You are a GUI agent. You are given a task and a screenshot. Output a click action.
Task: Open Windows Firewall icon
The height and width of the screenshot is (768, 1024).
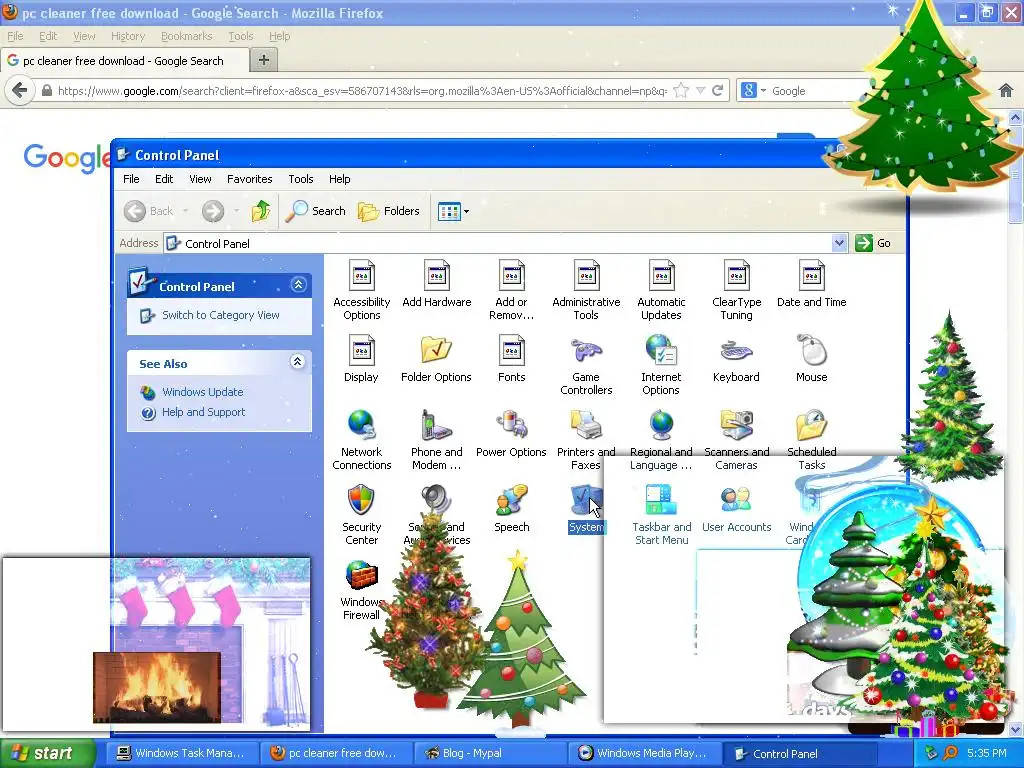coord(361,590)
